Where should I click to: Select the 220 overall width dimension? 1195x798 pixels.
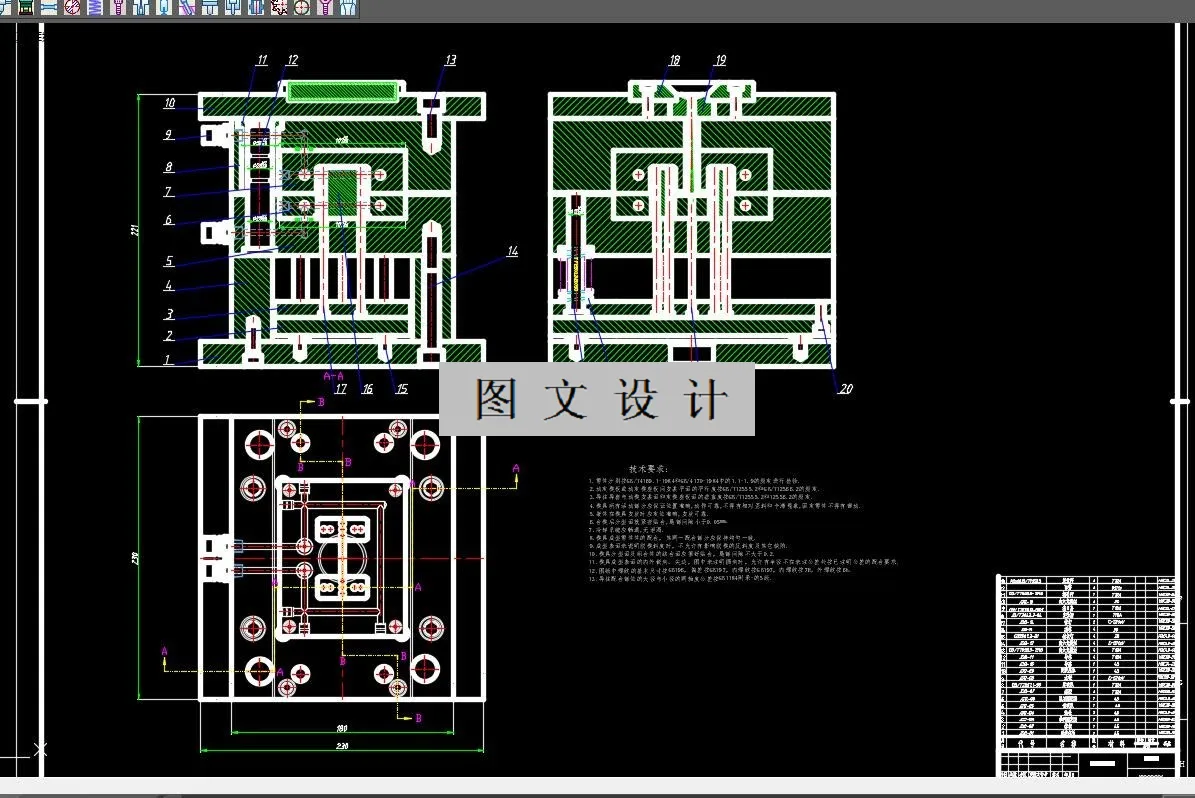pos(341,745)
